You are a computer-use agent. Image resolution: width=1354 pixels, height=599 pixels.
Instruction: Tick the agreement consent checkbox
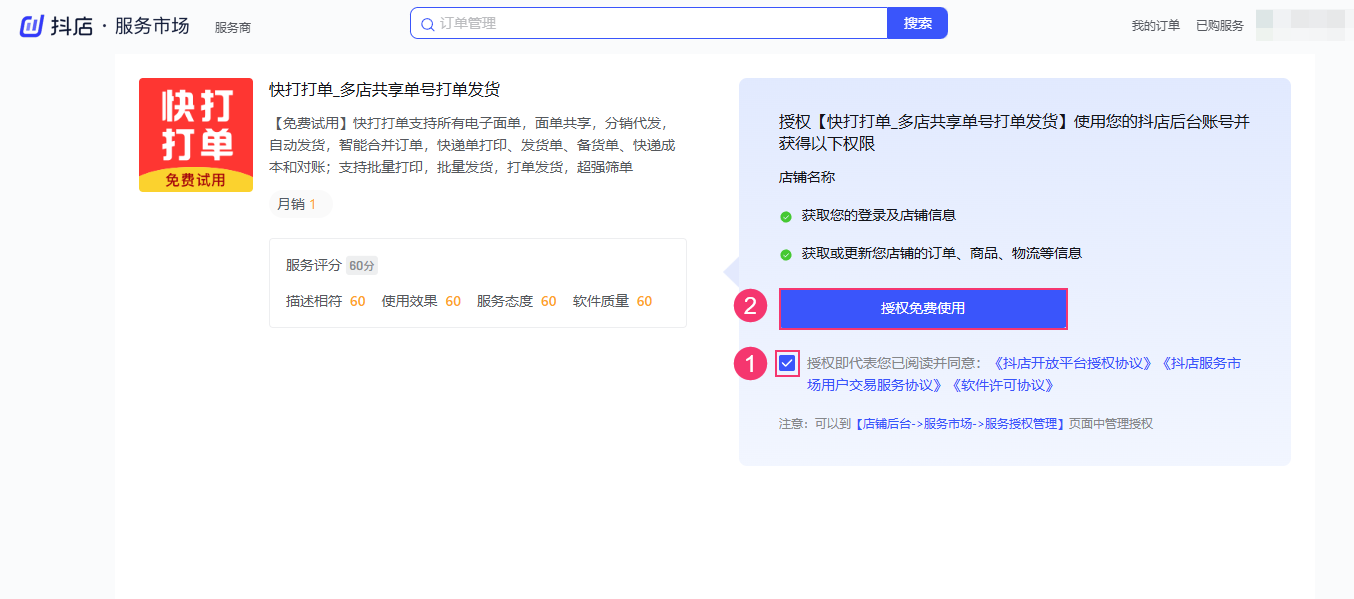(x=787, y=363)
